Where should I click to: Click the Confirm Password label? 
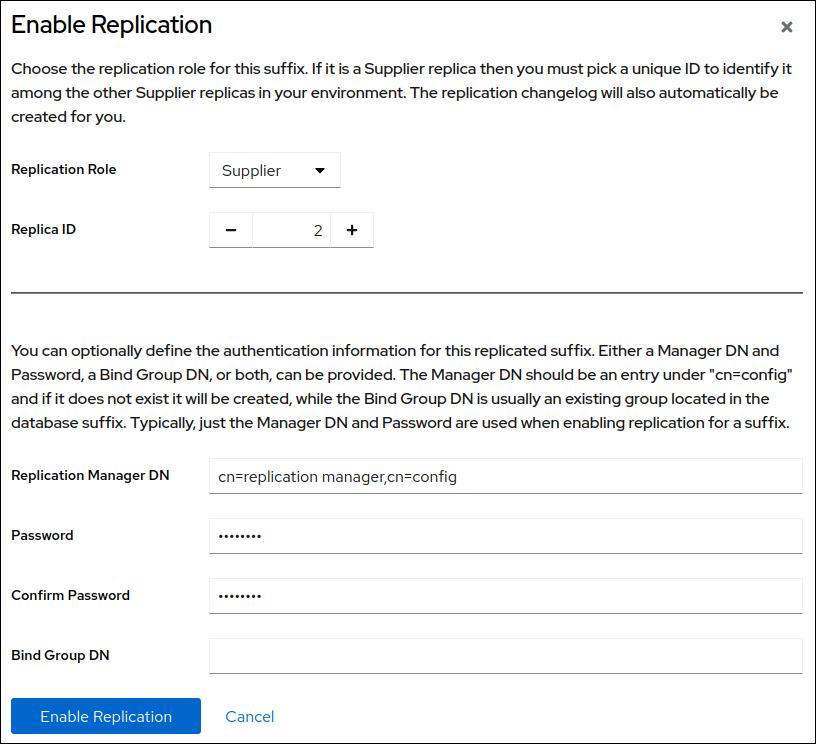[70, 595]
